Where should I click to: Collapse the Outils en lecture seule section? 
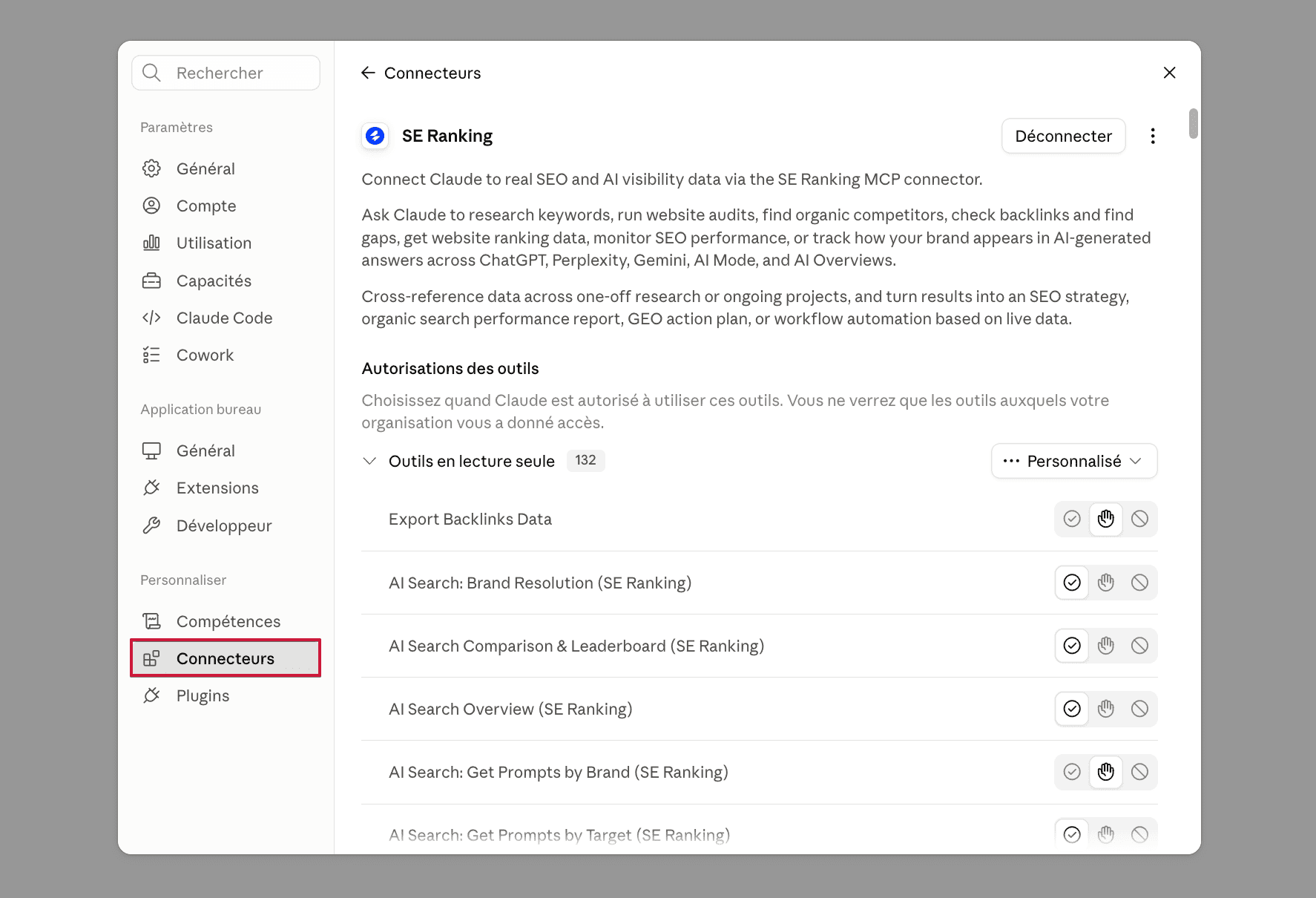click(x=369, y=461)
